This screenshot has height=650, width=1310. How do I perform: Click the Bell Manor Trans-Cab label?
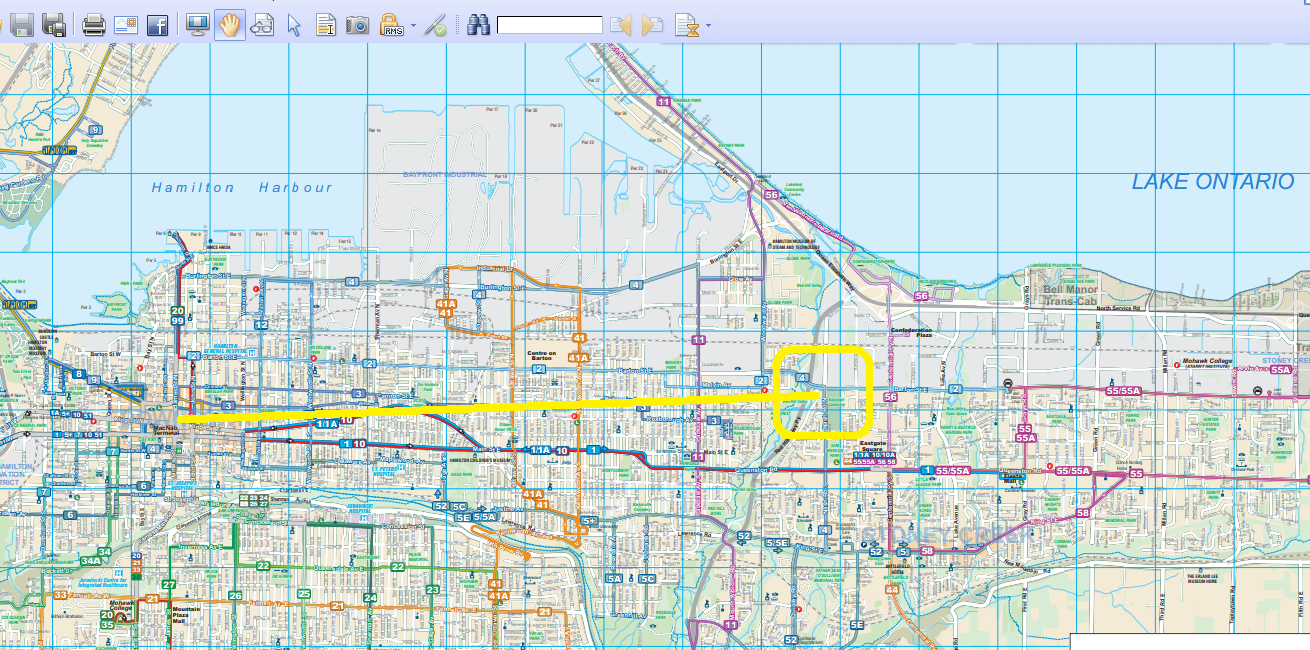point(1069,294)
